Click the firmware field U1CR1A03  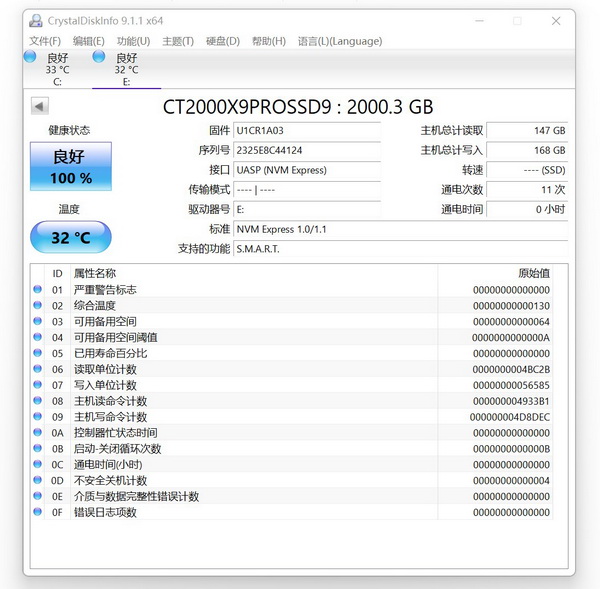click(x=307, y=131)
